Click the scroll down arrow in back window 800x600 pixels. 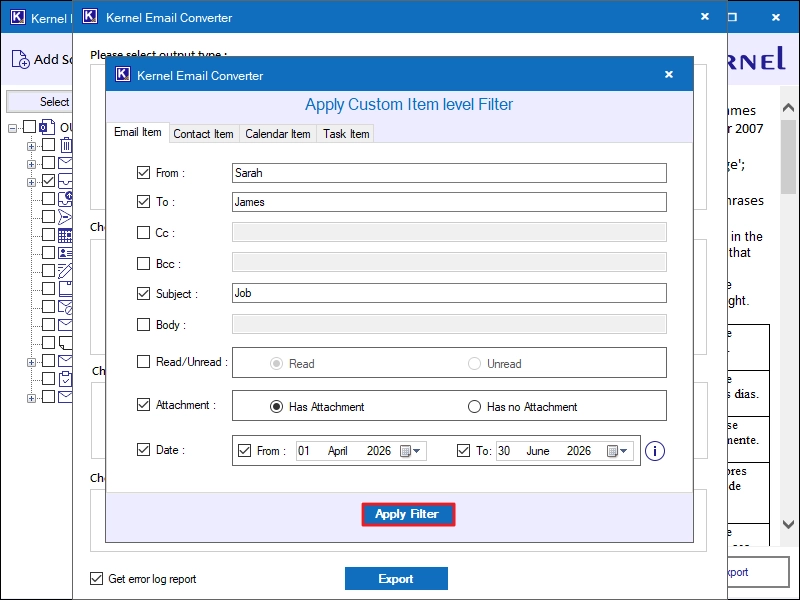788,524
